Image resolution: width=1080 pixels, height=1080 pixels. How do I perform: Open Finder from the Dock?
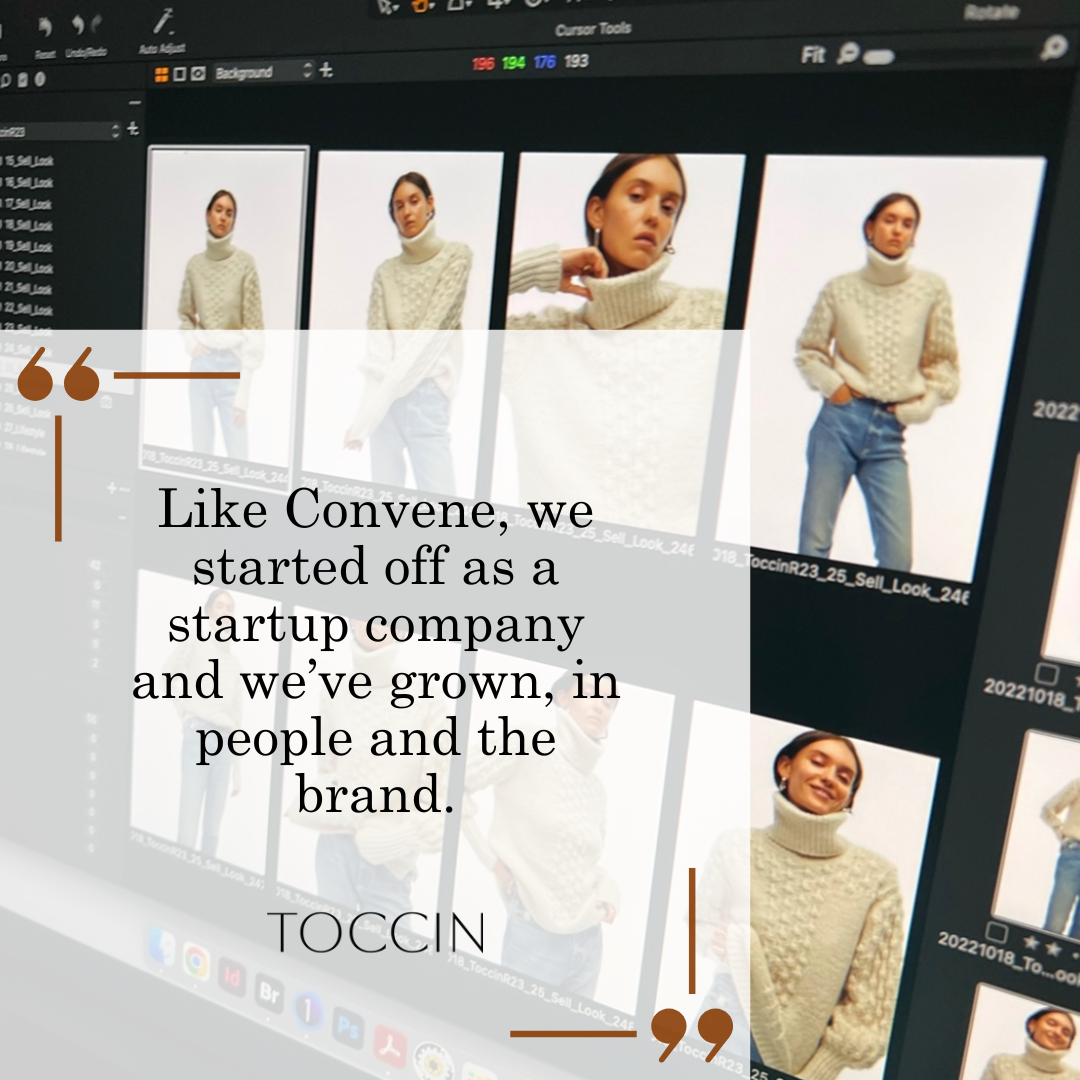point(162,946)
